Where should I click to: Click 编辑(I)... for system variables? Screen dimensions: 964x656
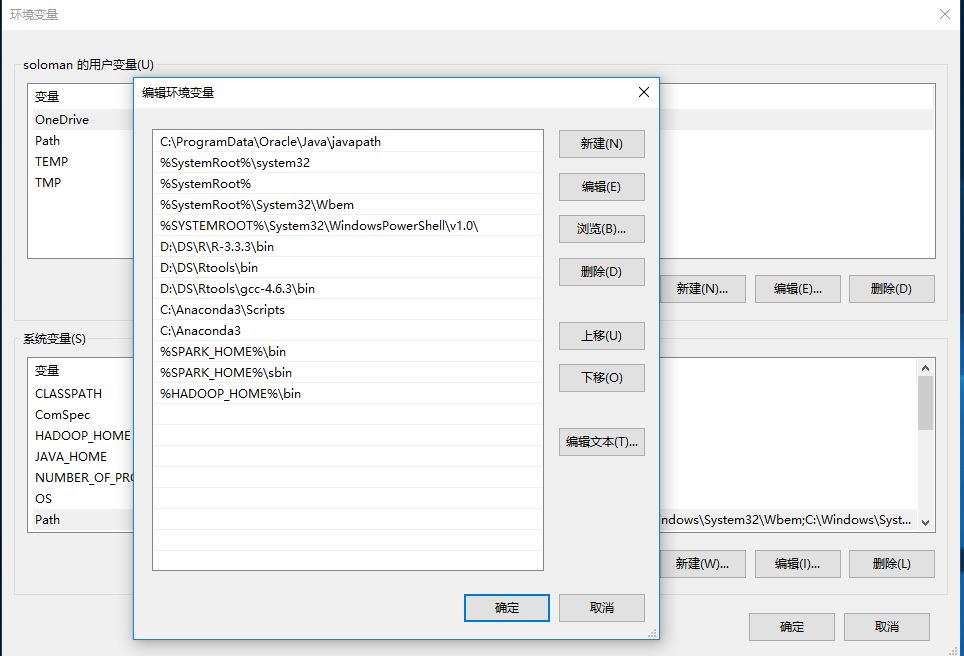click(797, 564)
